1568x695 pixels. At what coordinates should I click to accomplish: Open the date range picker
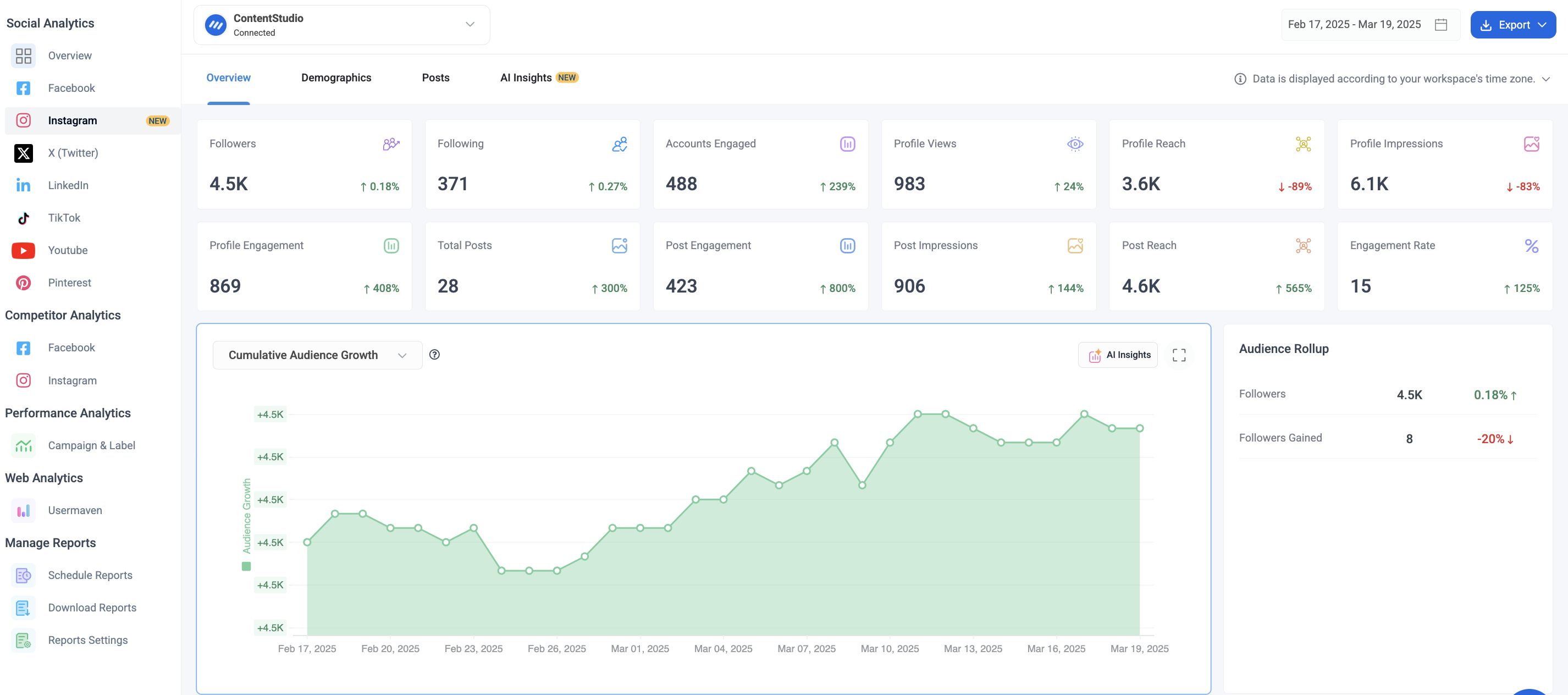click(1370, 24)
